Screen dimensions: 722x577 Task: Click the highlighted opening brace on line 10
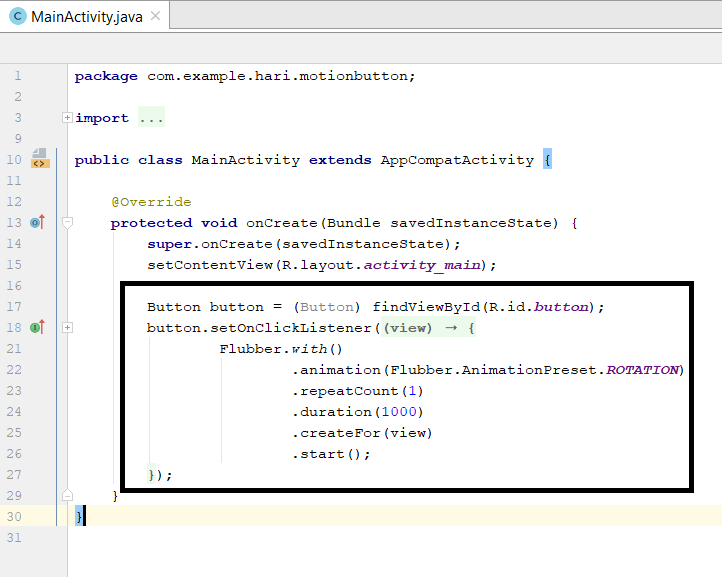point(547,159)
